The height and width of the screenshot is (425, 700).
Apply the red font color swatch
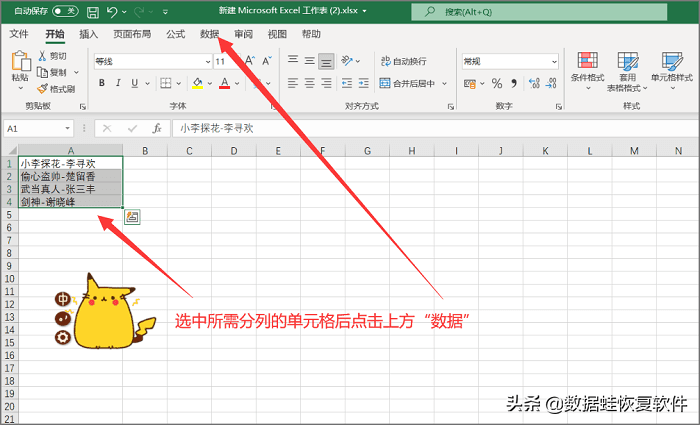click(225, 83)
